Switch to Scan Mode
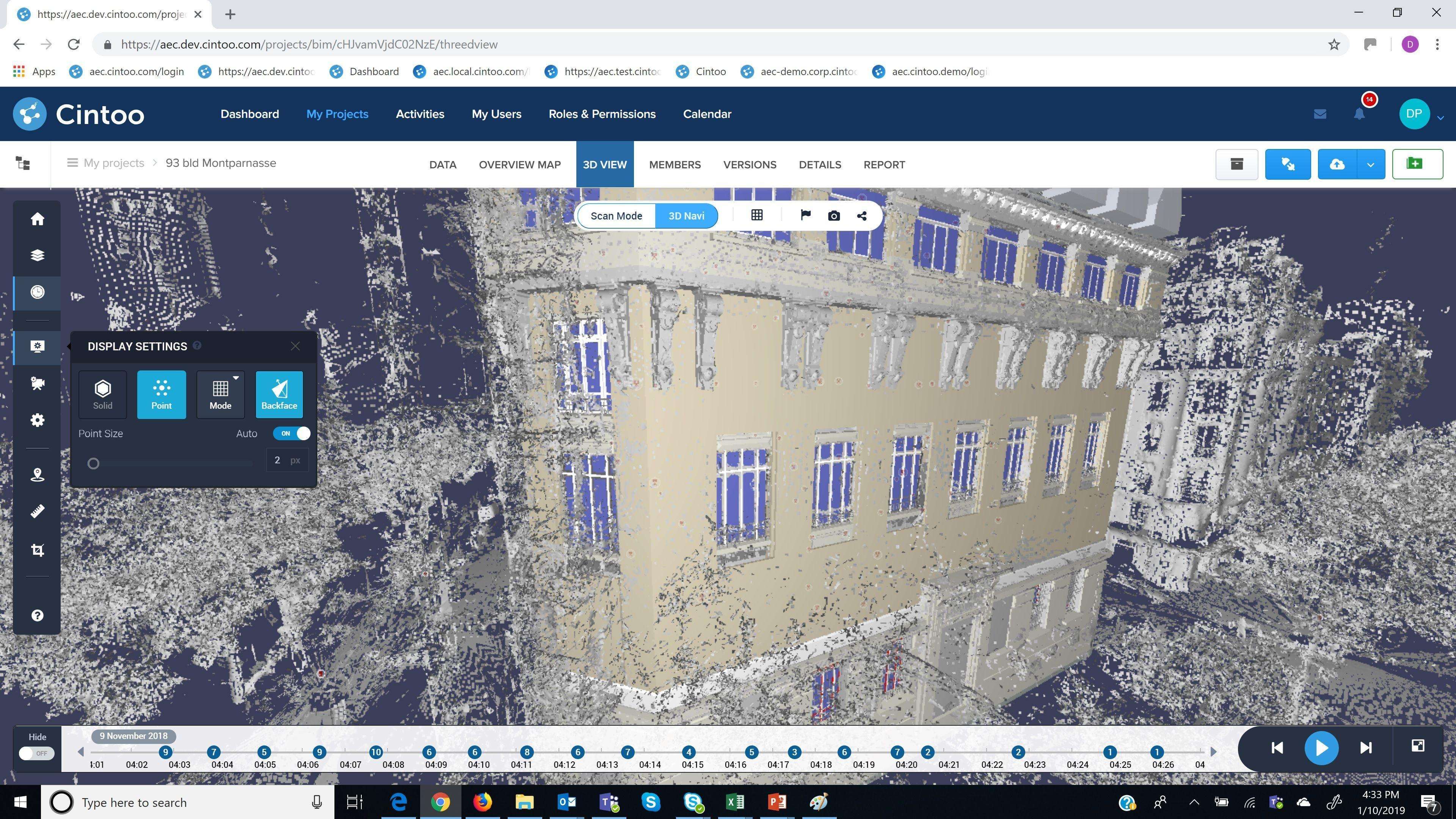This screenshot has width=1456, height=819. click(616, 216)
